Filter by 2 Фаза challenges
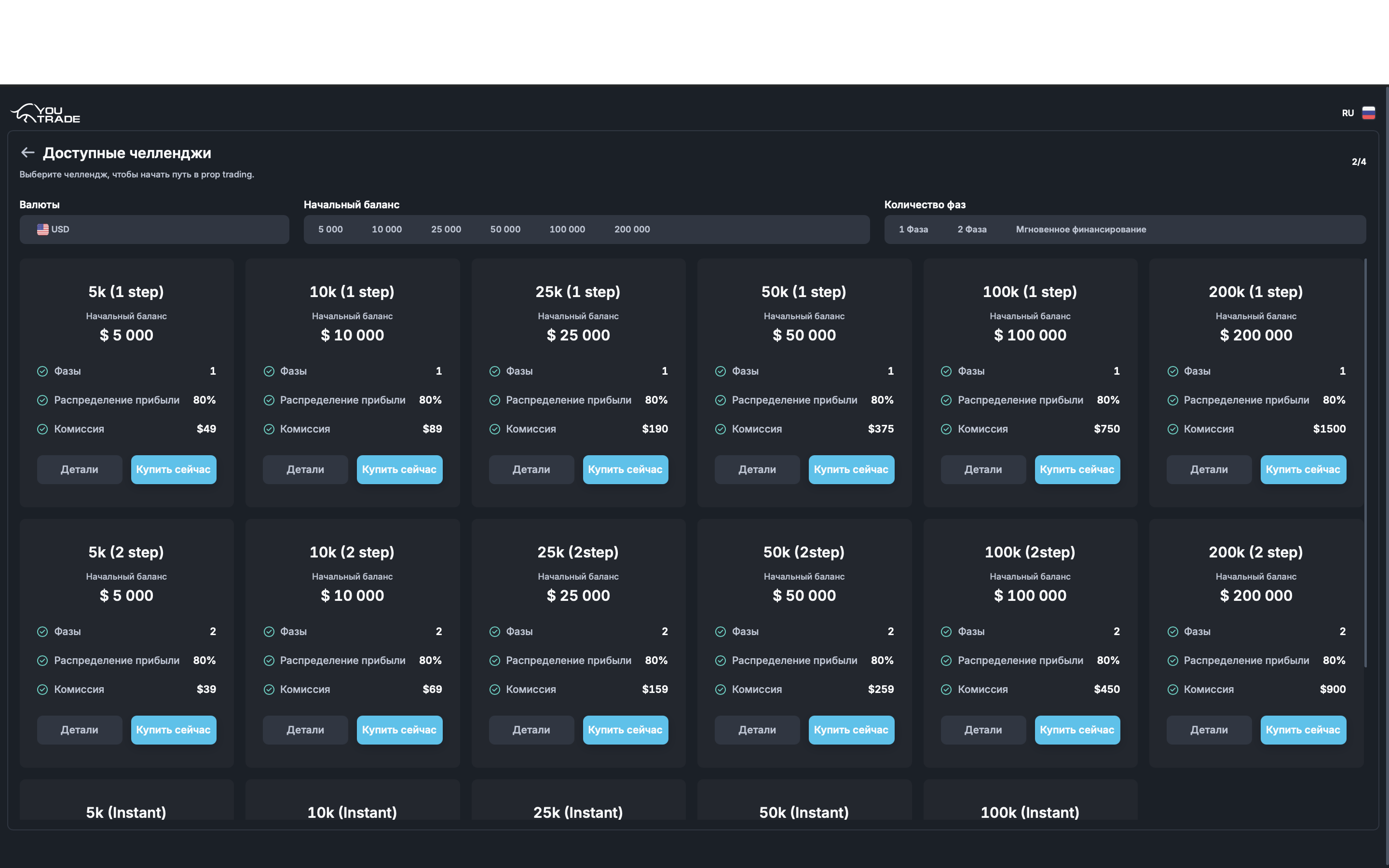The height and width of the screenshot is (868, 1389). (x=972, y=230)
